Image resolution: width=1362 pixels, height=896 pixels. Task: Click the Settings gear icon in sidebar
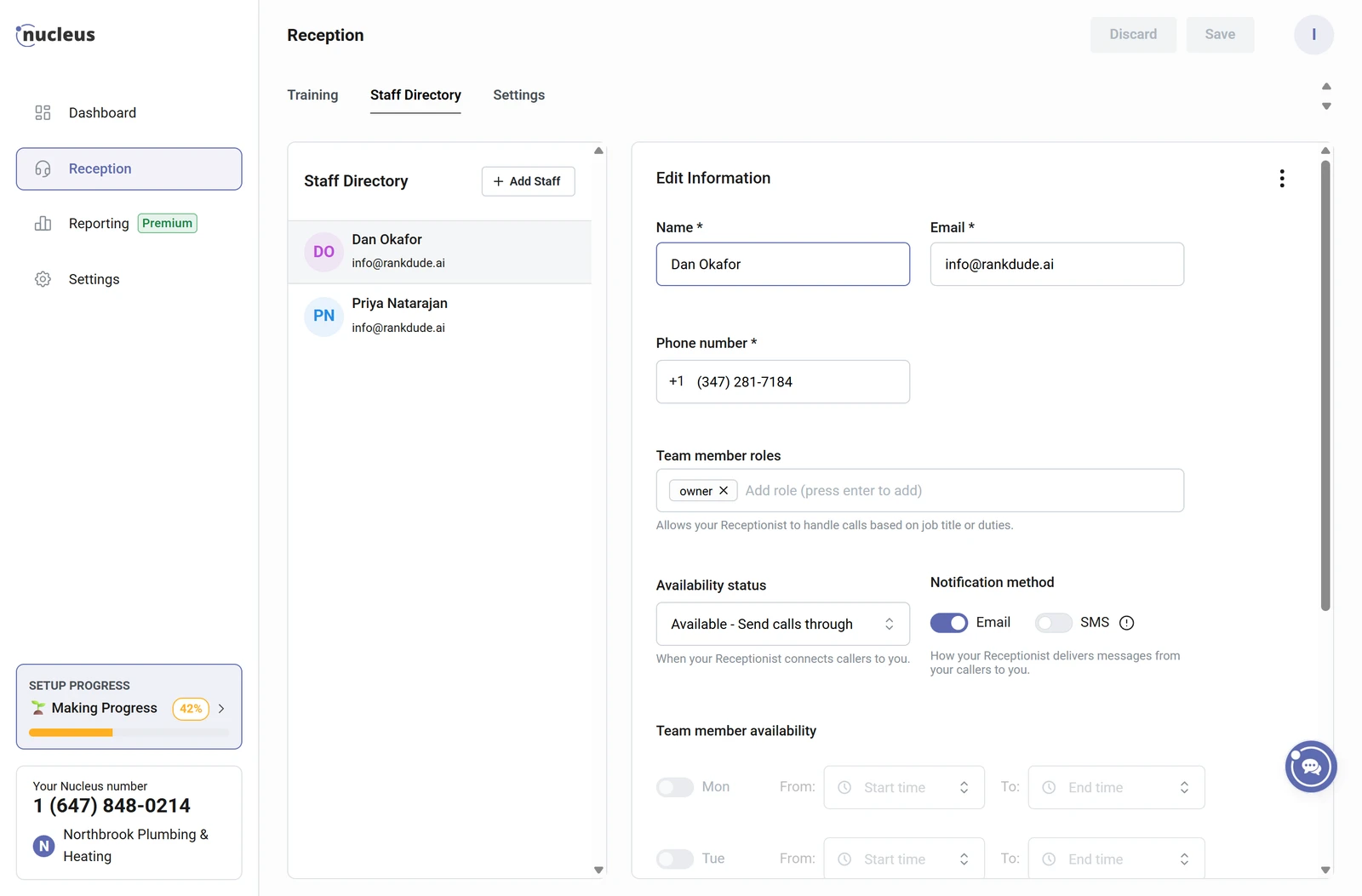43,279
